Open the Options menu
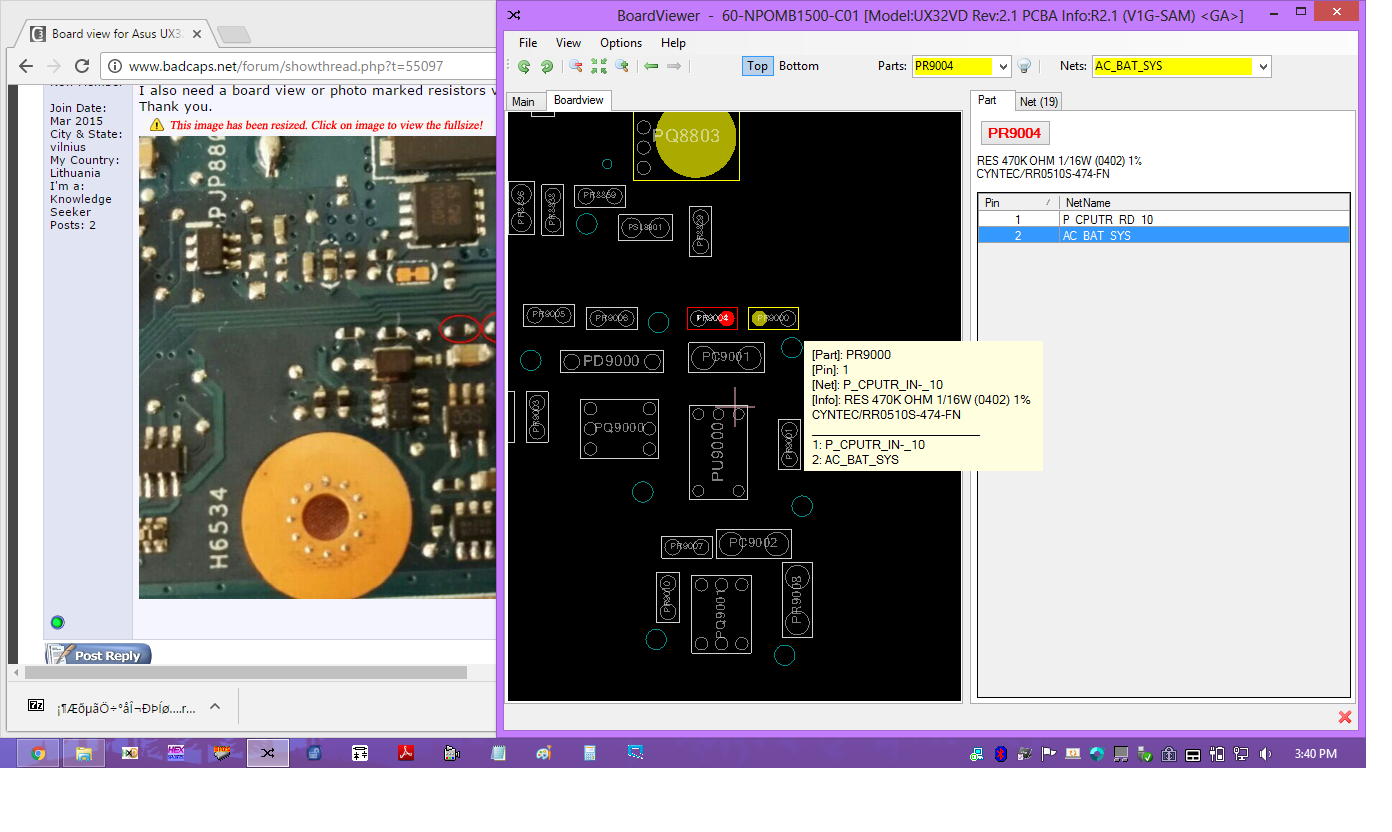Screen dimensions: 1392x832 [621, 43]
